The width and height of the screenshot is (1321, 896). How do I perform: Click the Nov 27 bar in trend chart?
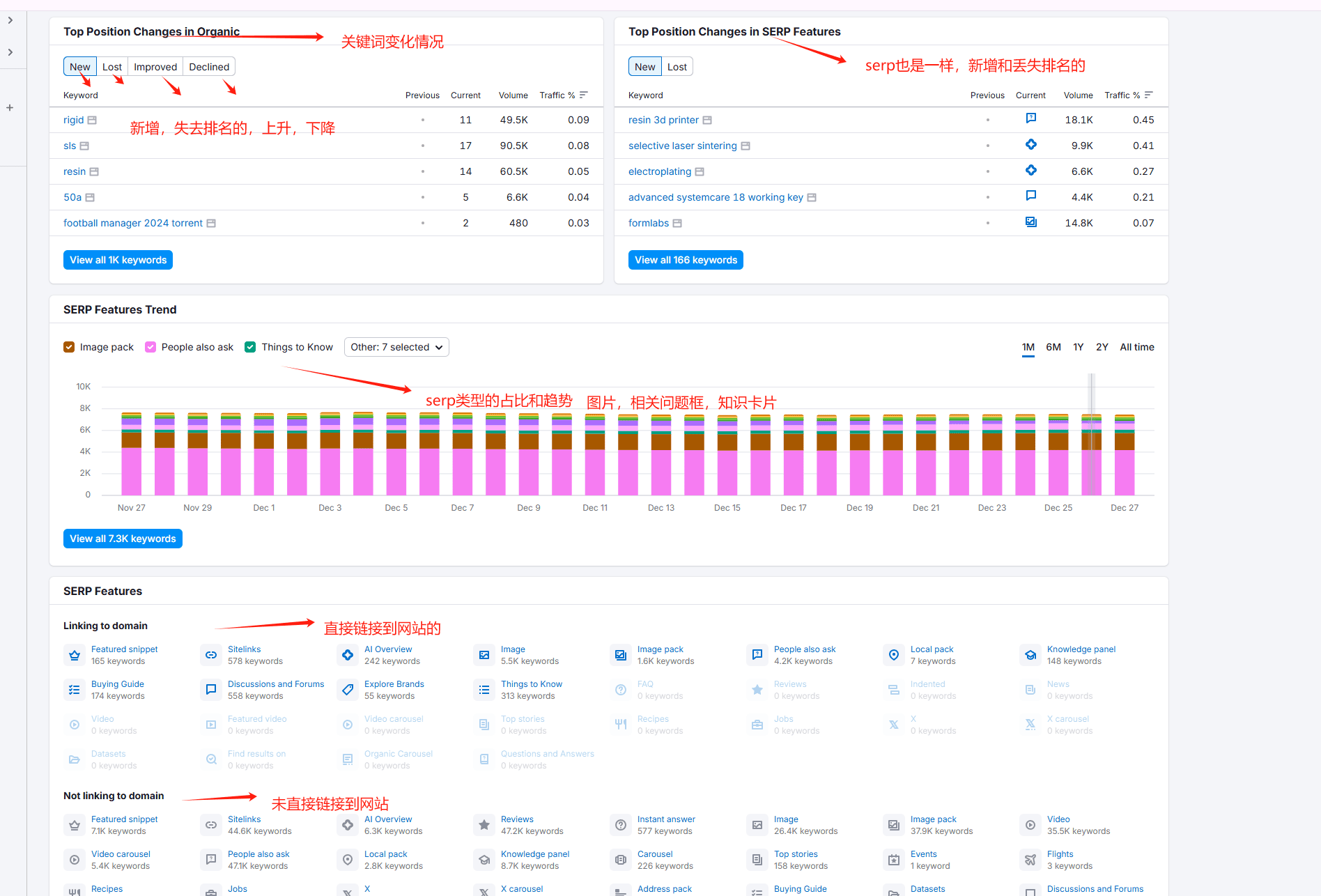132,454
